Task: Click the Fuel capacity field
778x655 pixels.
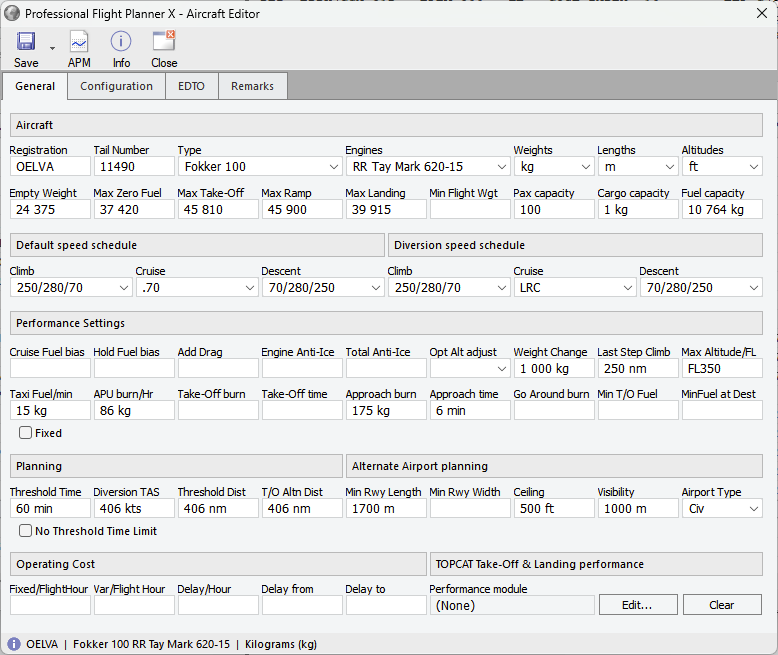Action: pyautogui.click(x=722, y=209)
